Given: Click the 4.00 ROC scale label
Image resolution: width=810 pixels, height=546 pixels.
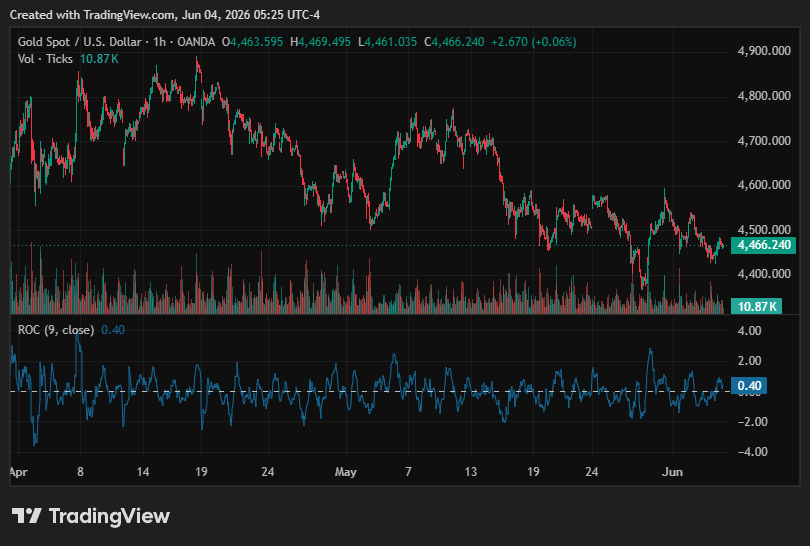Looking at the screenshot, I should (750, 331).
